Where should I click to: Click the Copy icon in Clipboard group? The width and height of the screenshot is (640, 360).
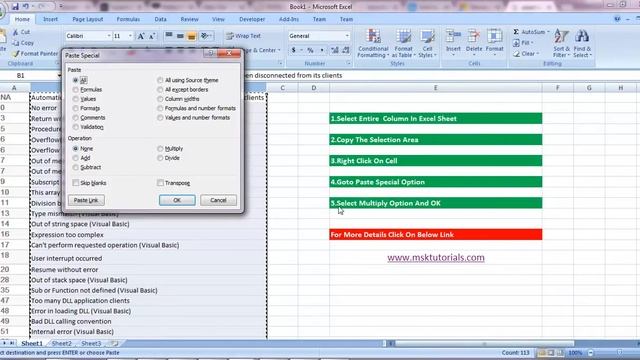(x=16, y=43)
